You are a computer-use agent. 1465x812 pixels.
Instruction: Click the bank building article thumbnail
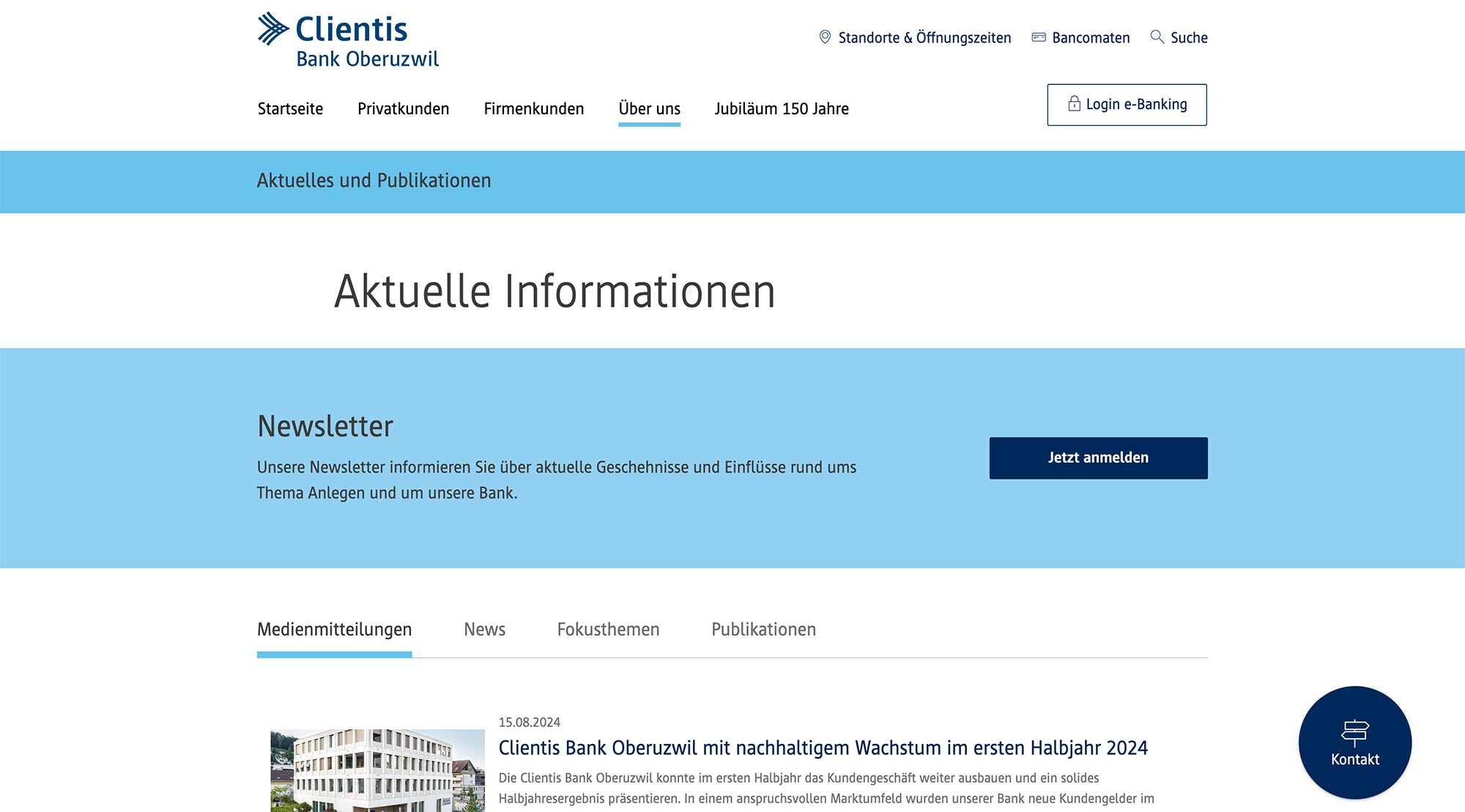click(x=377, y=770)
